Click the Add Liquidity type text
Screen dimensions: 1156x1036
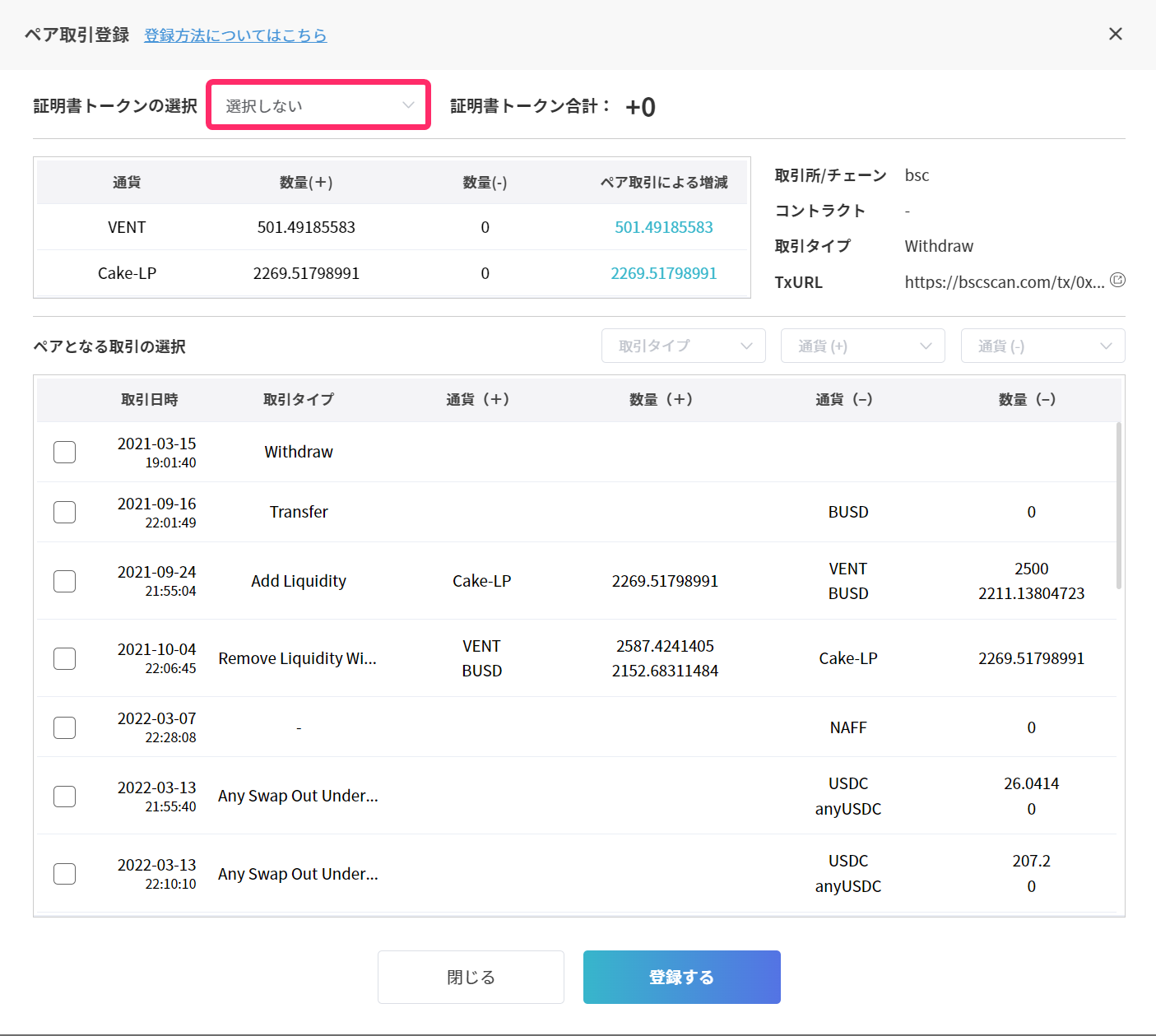[299, 581]
